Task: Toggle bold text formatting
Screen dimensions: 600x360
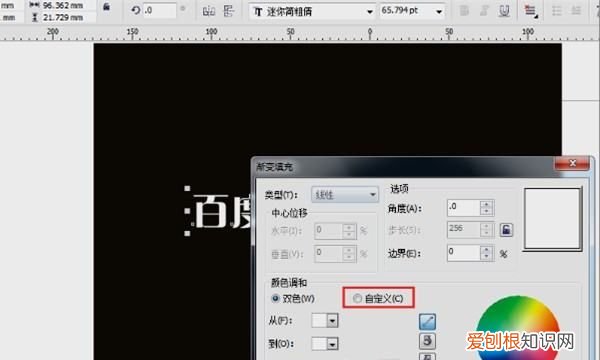Action: point(464,11)
